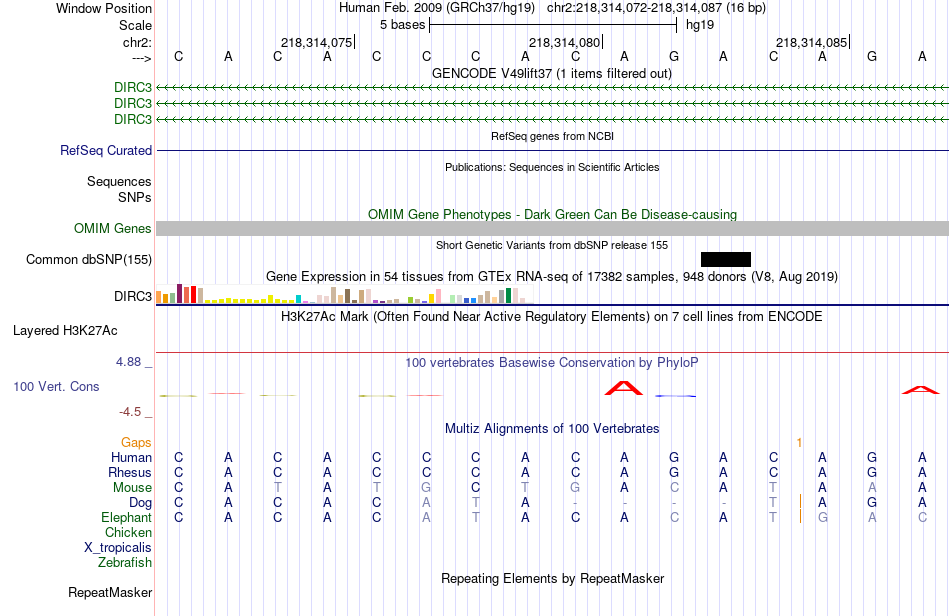Image resolution: width=950 pixels, height=616 pixels.
Task: Open the RepeatMasker track label
Action: [110, 592]
